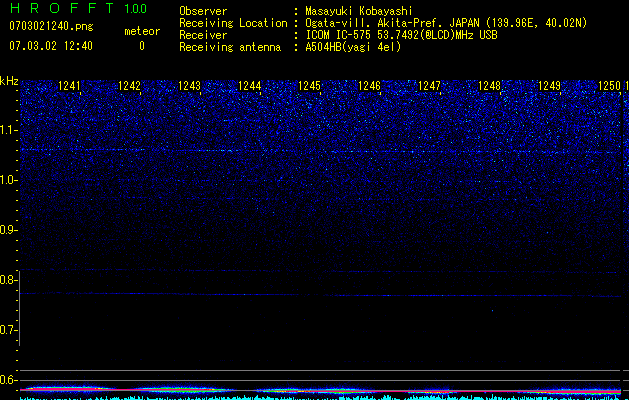This screenshot has height=400, width=629.
Task: Click the 1241 time marker
Action: pos(69,86)
